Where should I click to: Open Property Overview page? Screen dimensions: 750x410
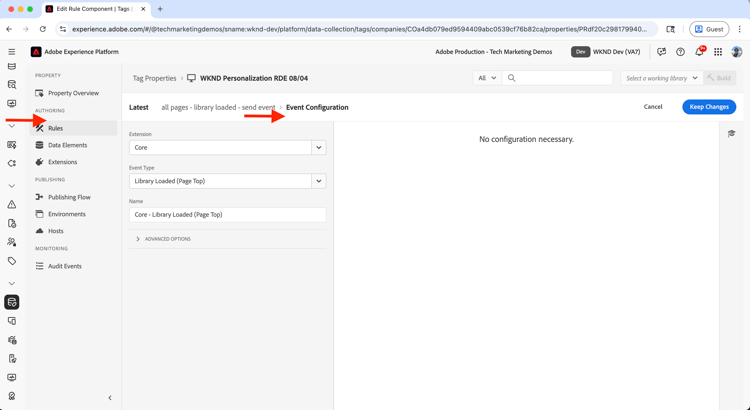(73, 93)
